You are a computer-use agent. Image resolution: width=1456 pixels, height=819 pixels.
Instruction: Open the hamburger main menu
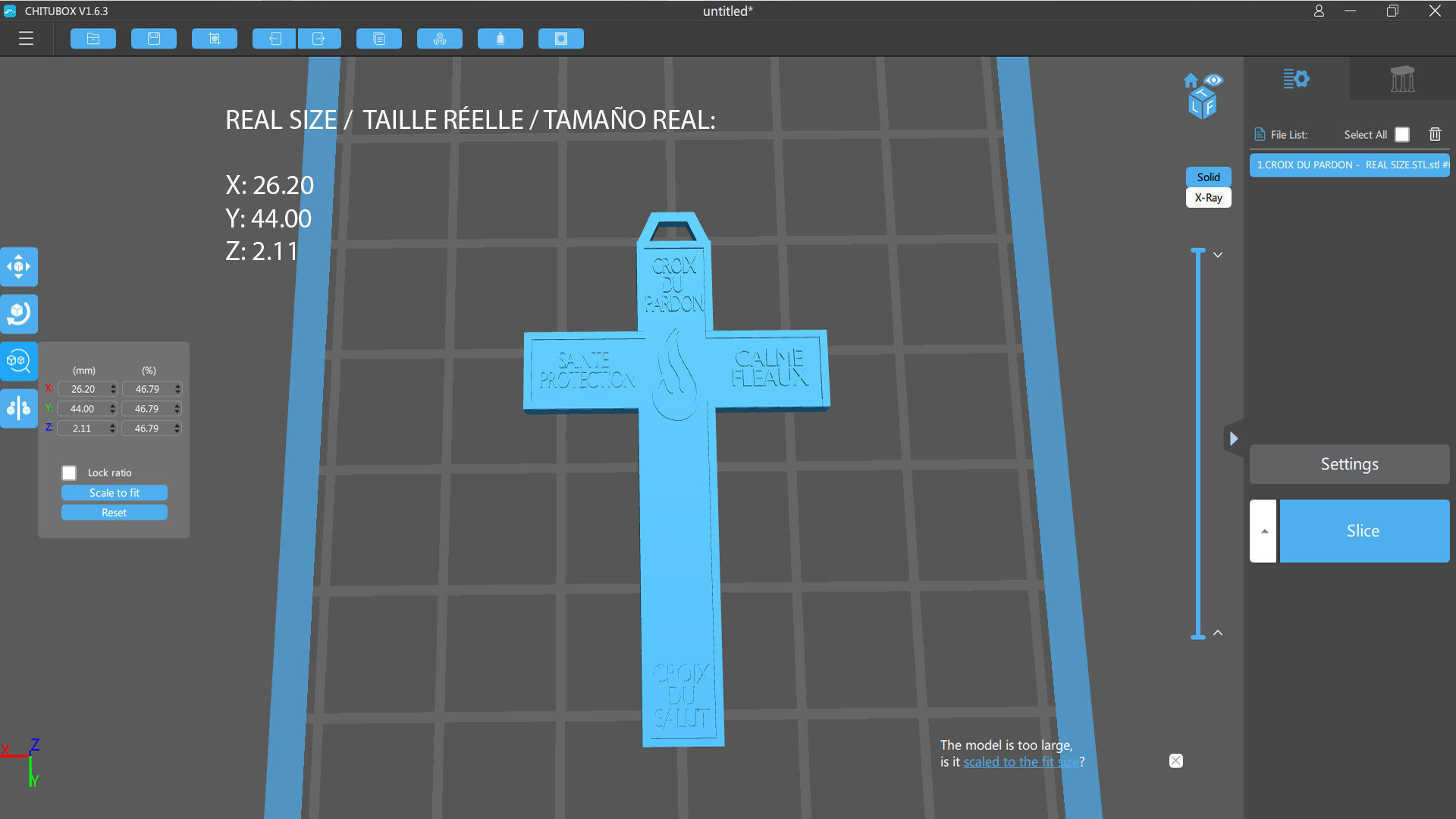coord(26,39)
